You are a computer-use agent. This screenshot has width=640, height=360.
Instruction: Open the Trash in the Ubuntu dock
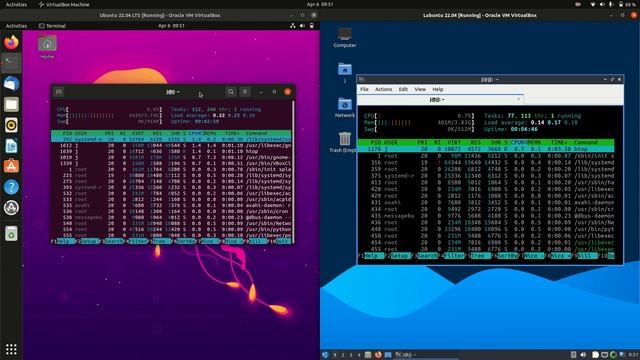tap(11, 233)
